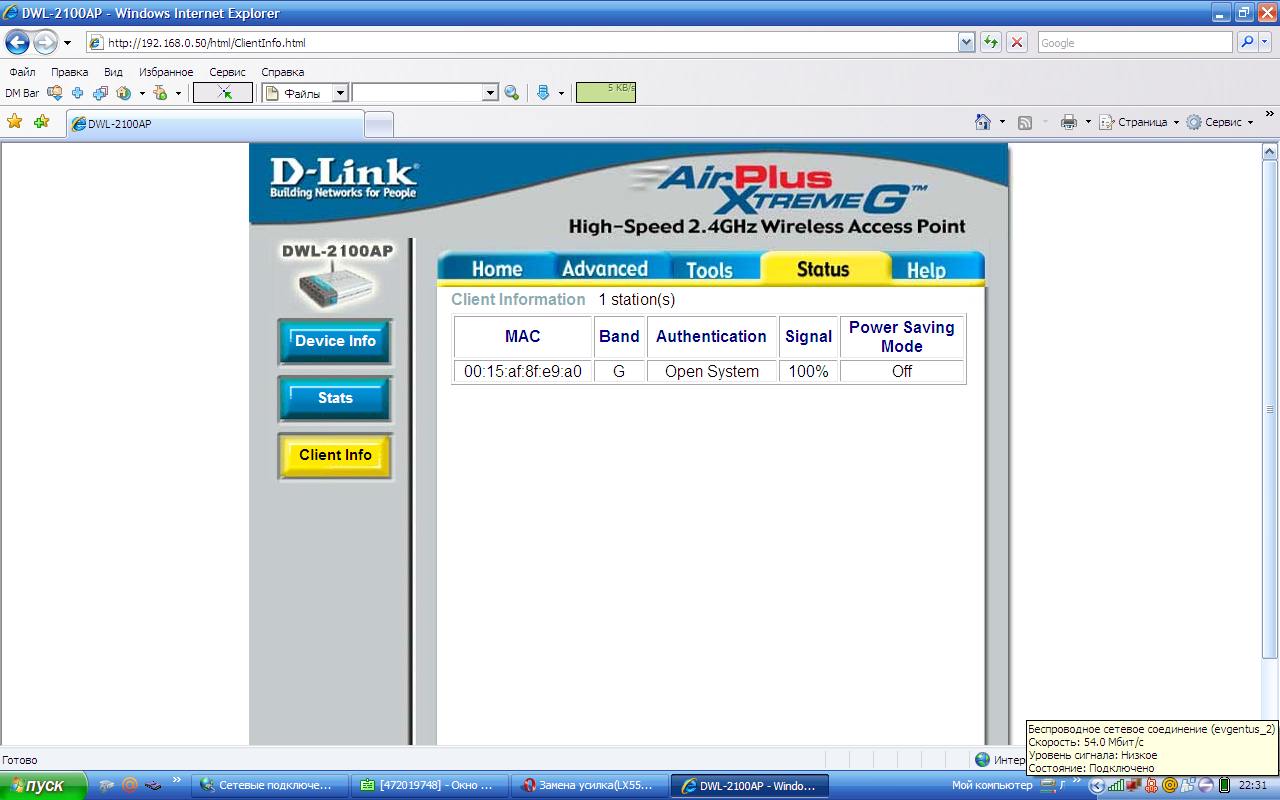Click the Stats button

click(x=335, y=399)
